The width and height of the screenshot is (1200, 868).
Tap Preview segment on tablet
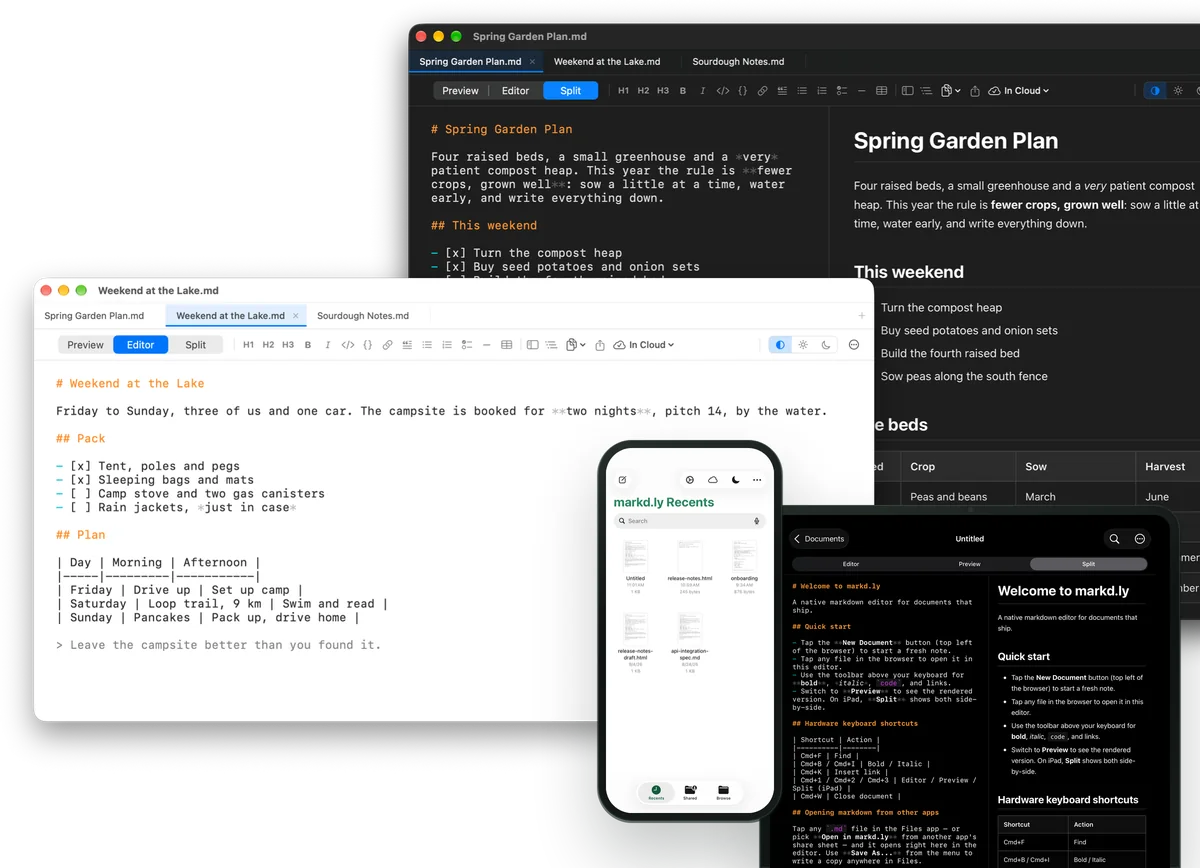pyautogui.click(x=969, y=564)
